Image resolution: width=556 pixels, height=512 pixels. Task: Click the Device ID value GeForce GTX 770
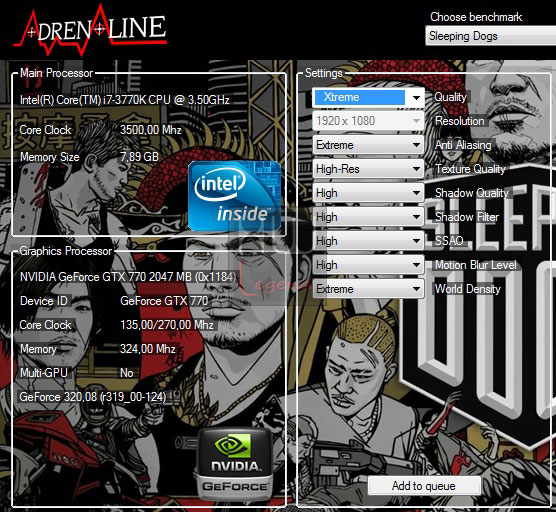tap(164, 301)
